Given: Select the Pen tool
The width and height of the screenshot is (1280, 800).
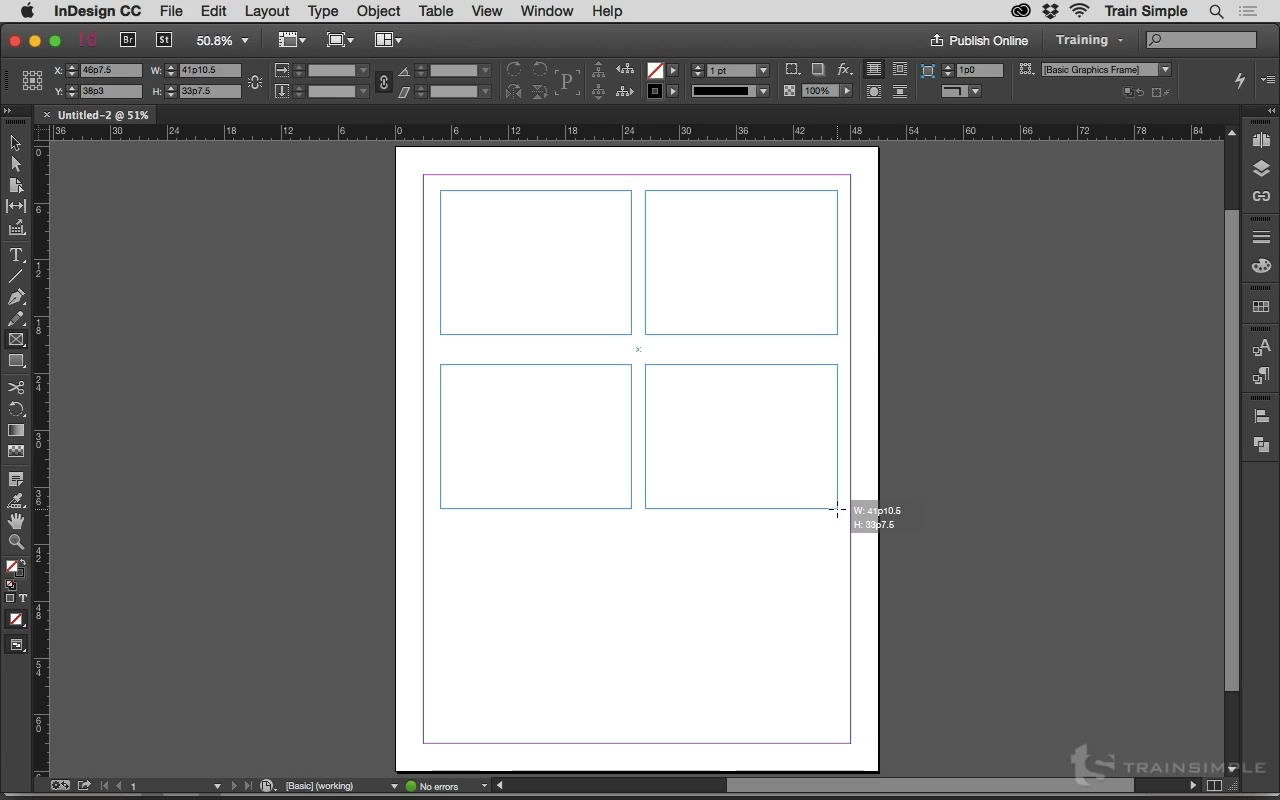Looking at the screenshot, I should click(16, 297).
